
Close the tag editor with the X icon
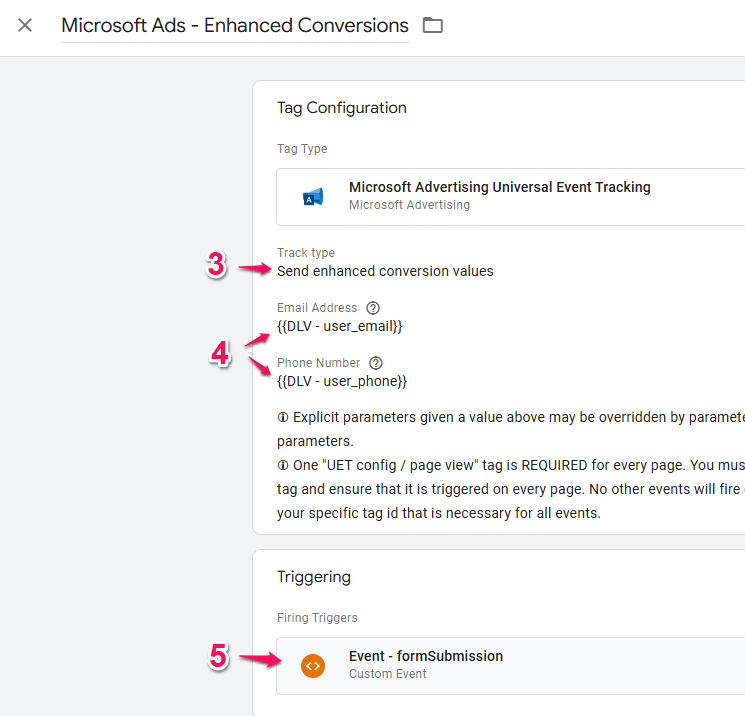[x=25, y=25]
